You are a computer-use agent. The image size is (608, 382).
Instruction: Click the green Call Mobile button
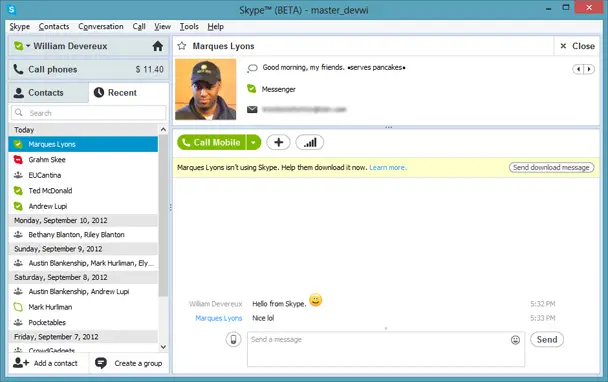(212, 142)
